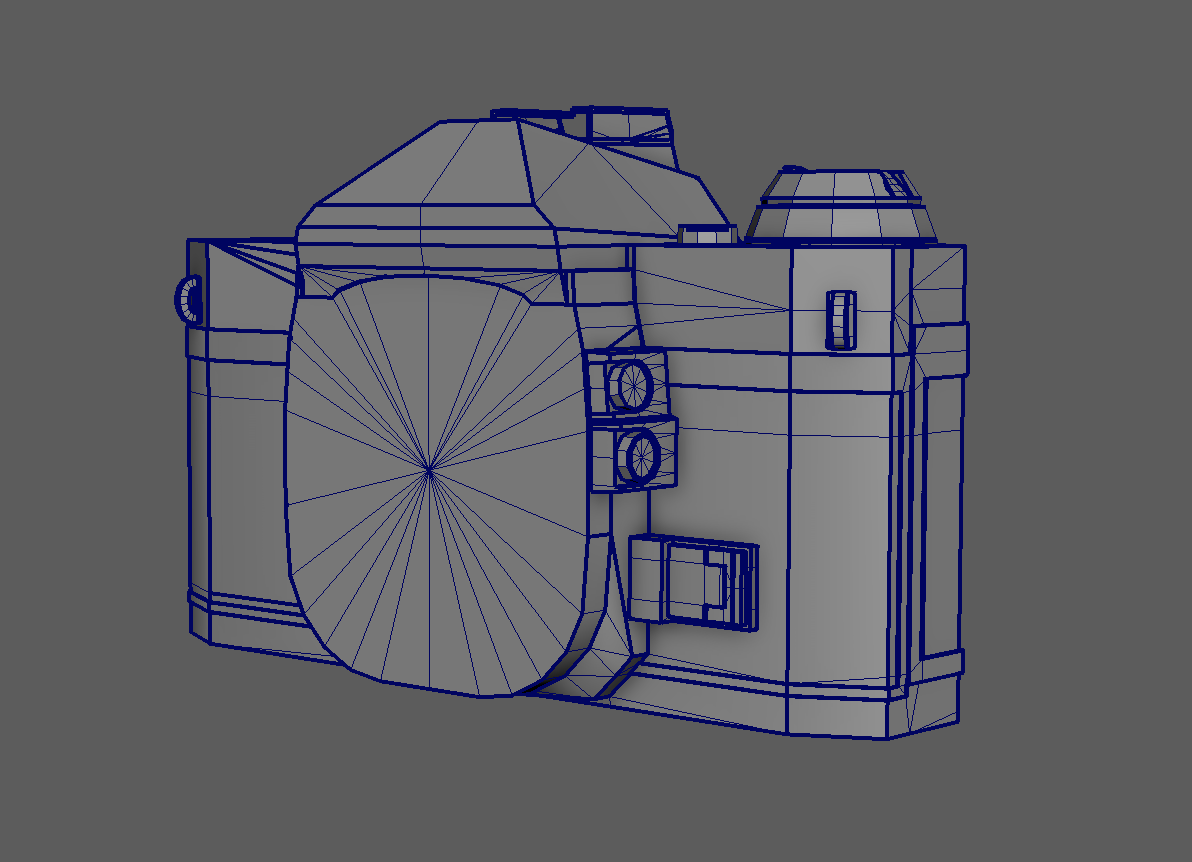Select the lower round button beside the lens
The image size is (1192, 862).
(639, 456)
